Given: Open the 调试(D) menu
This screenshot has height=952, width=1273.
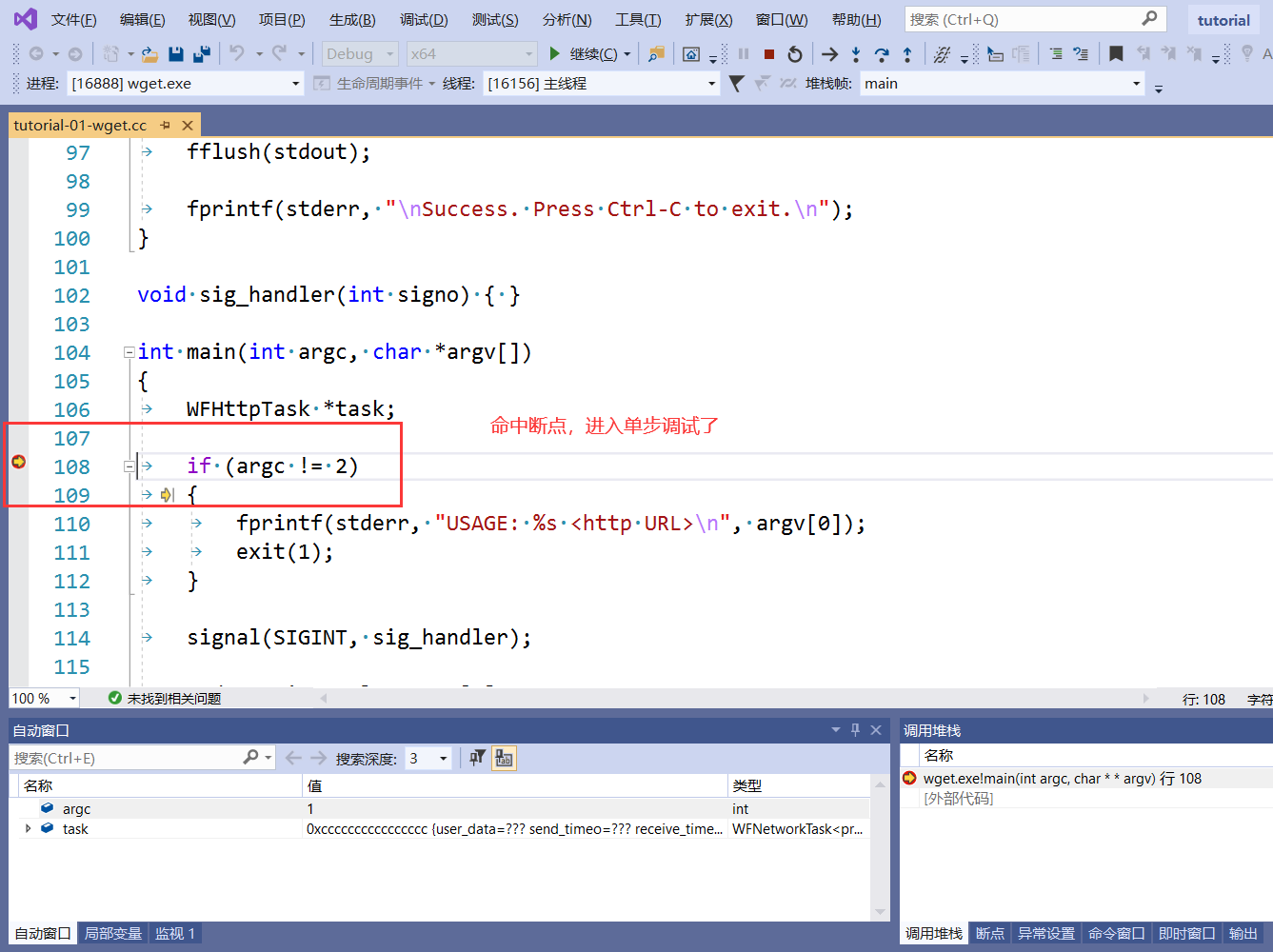Looking at the screenshot, I should click(x=424, y=20).
